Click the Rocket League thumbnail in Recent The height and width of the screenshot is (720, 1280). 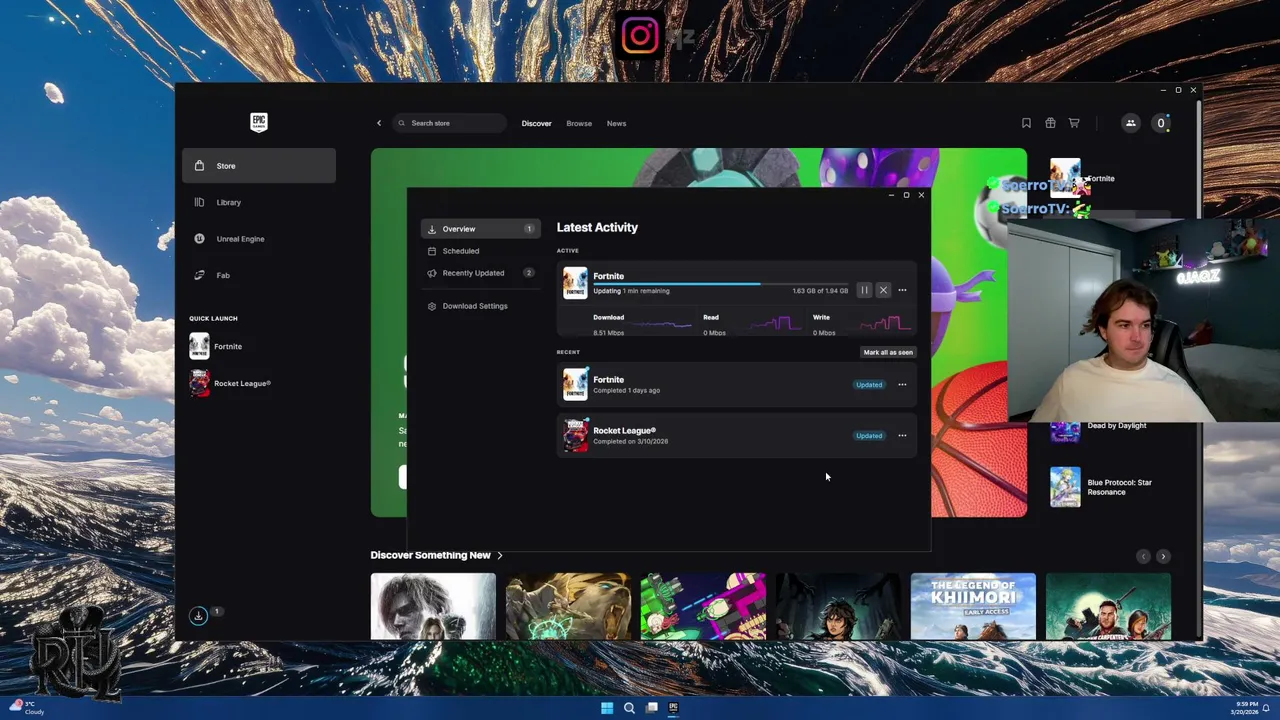point(575,435)
